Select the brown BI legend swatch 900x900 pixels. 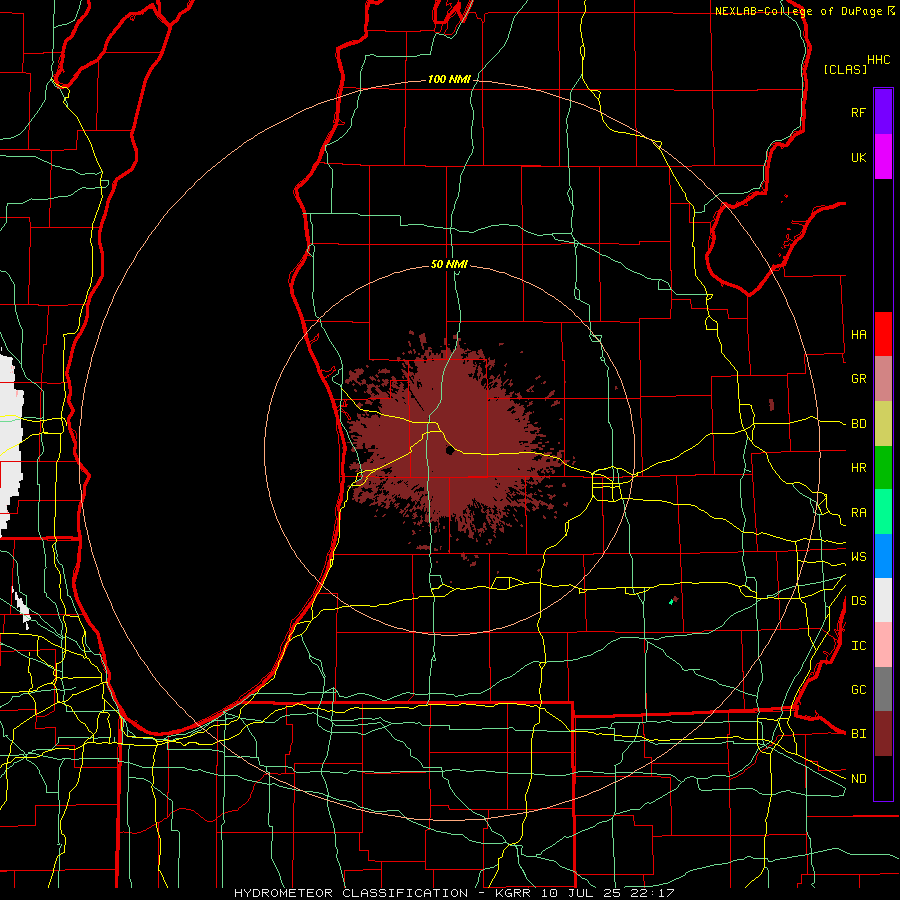click(x=883, y=734)
